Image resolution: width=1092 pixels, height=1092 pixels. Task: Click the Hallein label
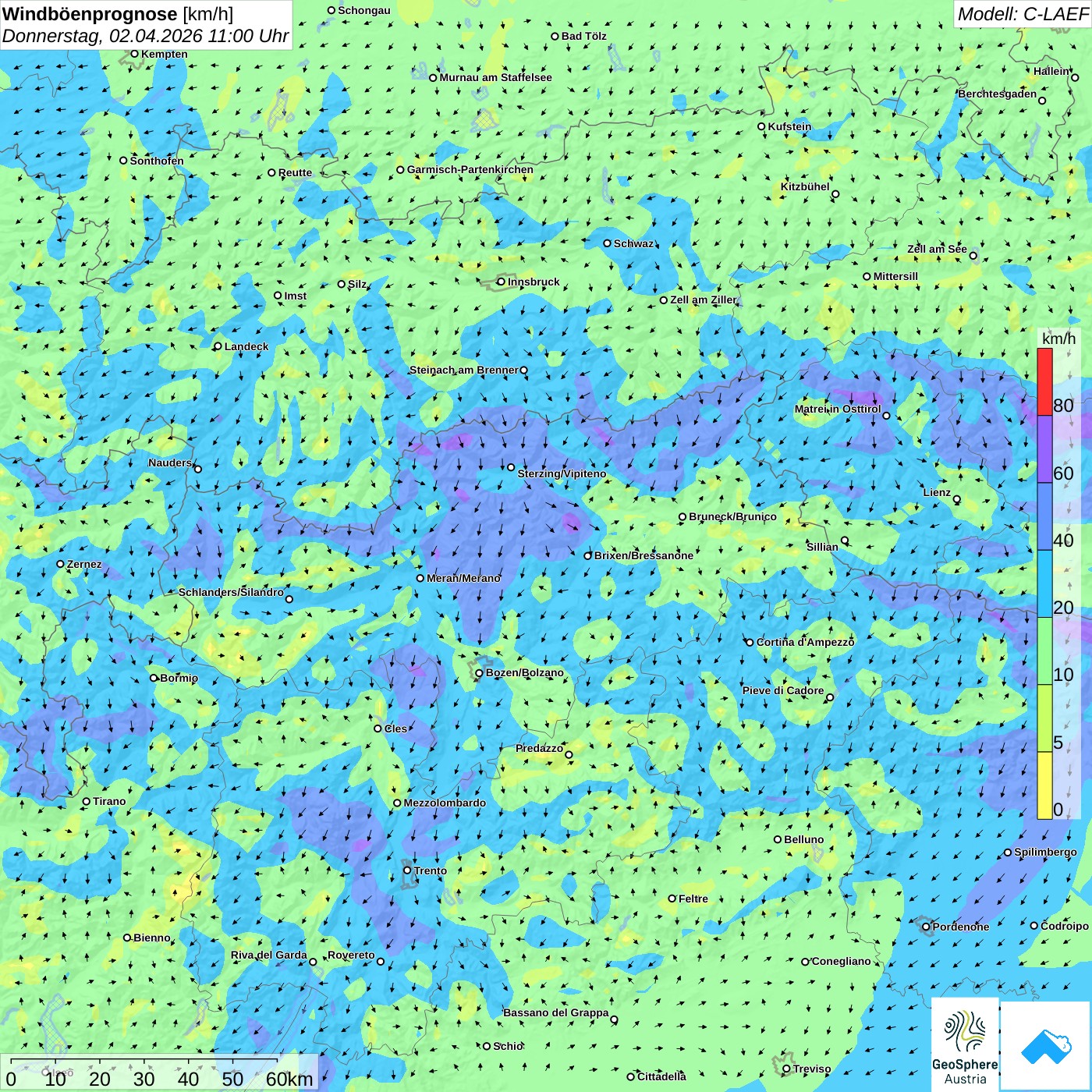point(1051,71)
